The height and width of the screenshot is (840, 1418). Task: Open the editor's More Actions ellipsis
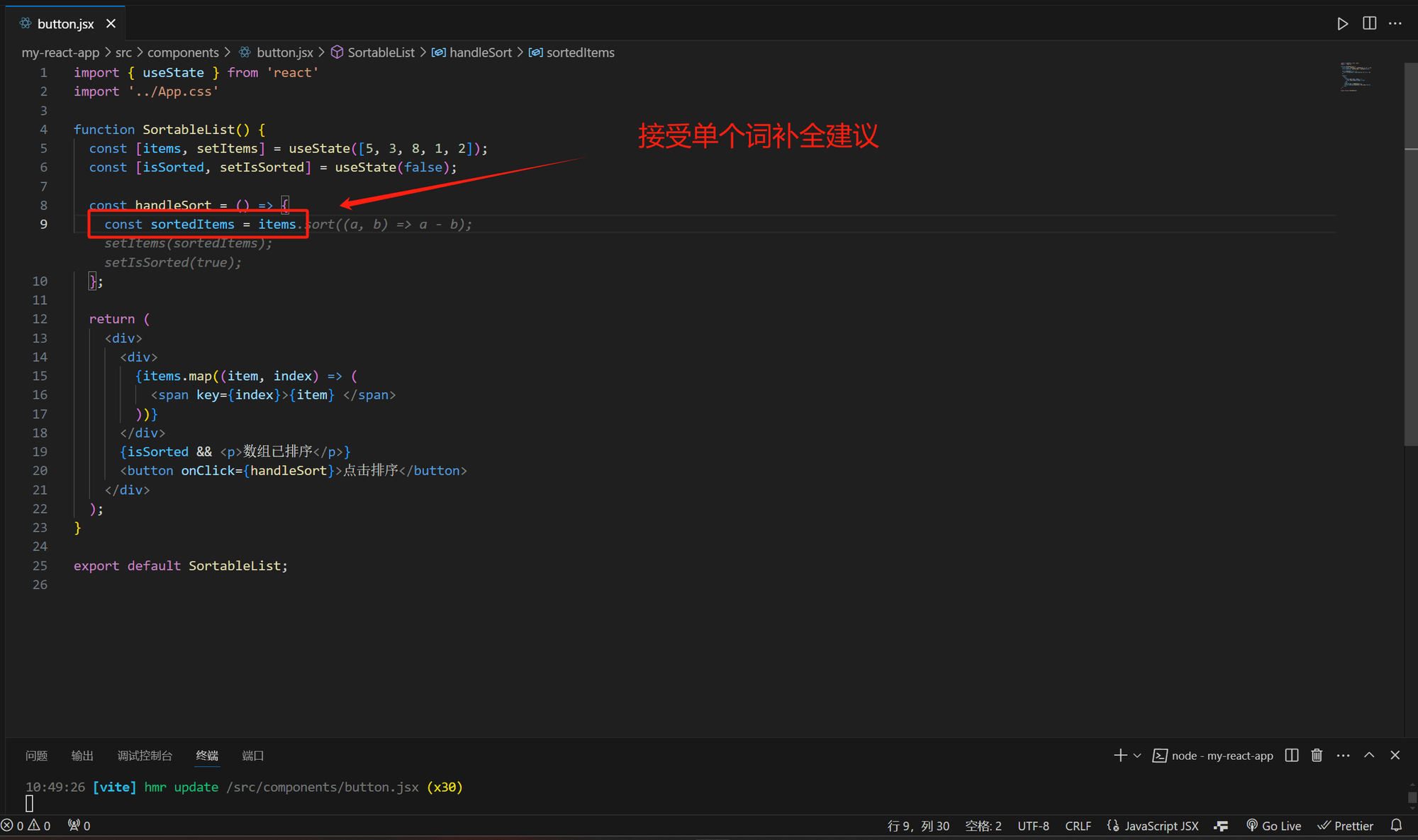point(1395,23)
